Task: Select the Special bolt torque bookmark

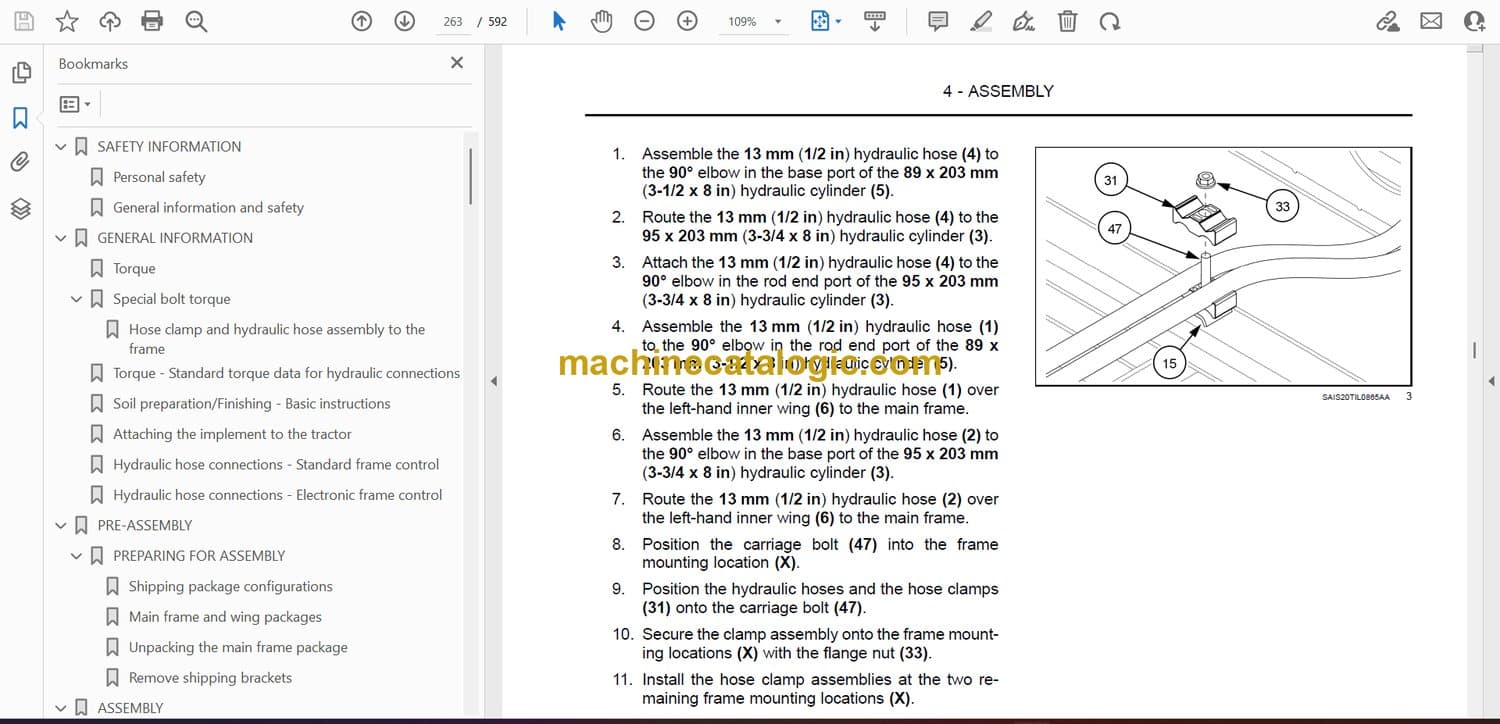Action: pos(172,299)
